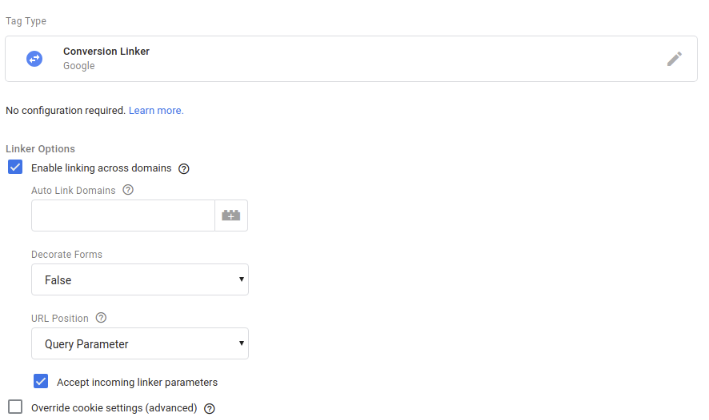Open help icon beside Enable linking across domains
The width and height of the screenshot is (709, 420).
pos(184,168)
